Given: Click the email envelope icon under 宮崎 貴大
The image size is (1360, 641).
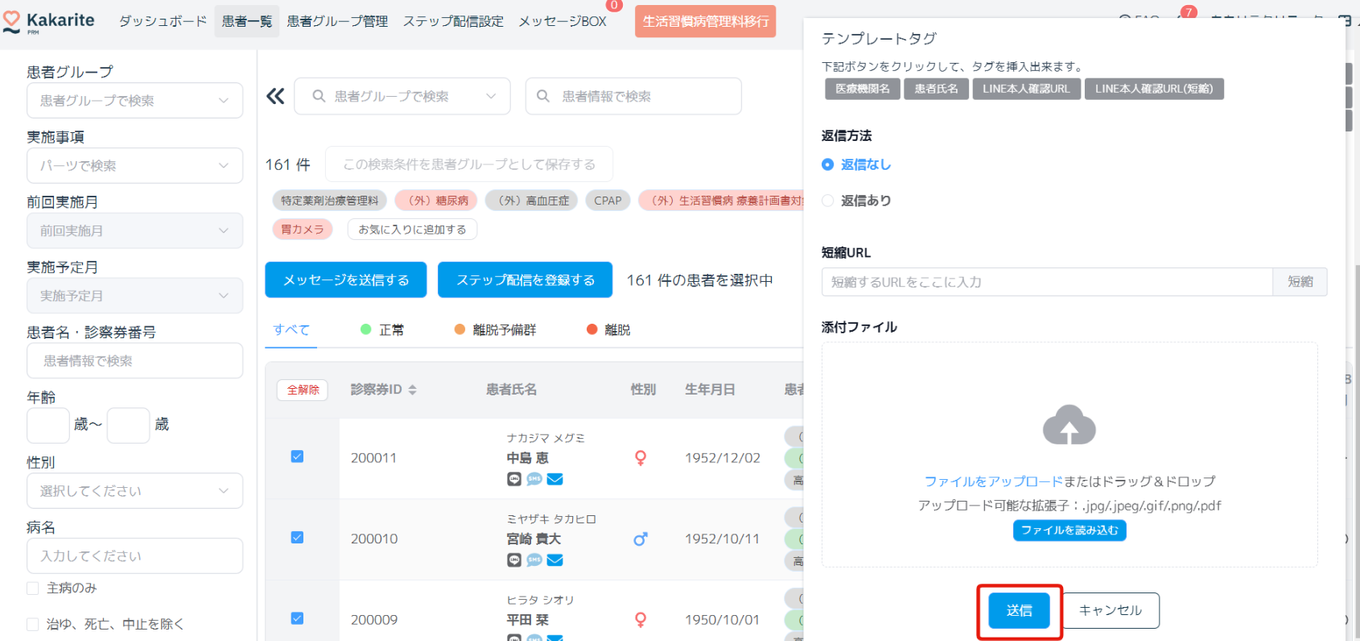Looking at the screenshot, I should pyautogui.click(x=555, y=560).
